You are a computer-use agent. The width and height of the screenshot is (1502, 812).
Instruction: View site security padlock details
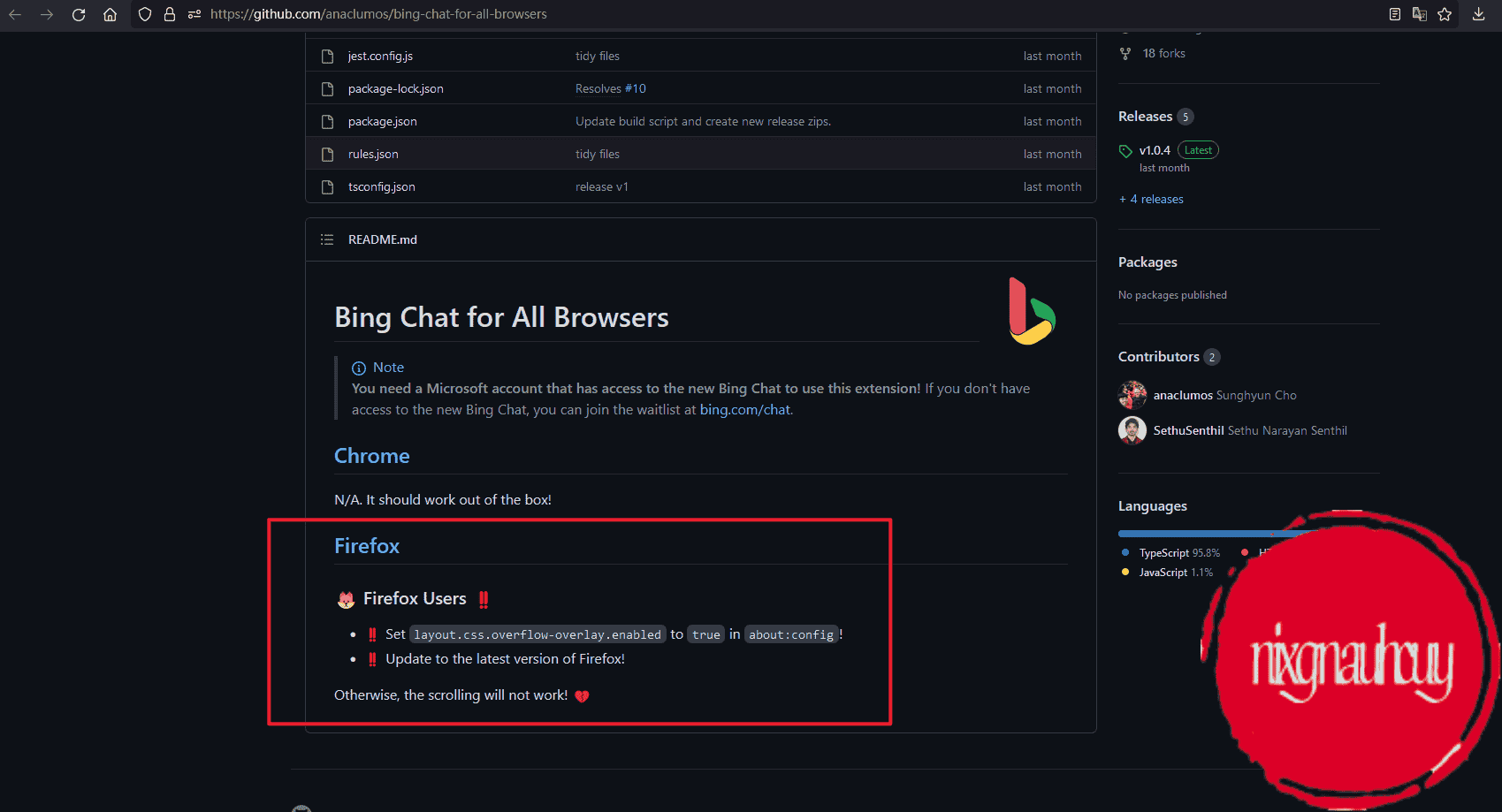click(x=170, y=14)
